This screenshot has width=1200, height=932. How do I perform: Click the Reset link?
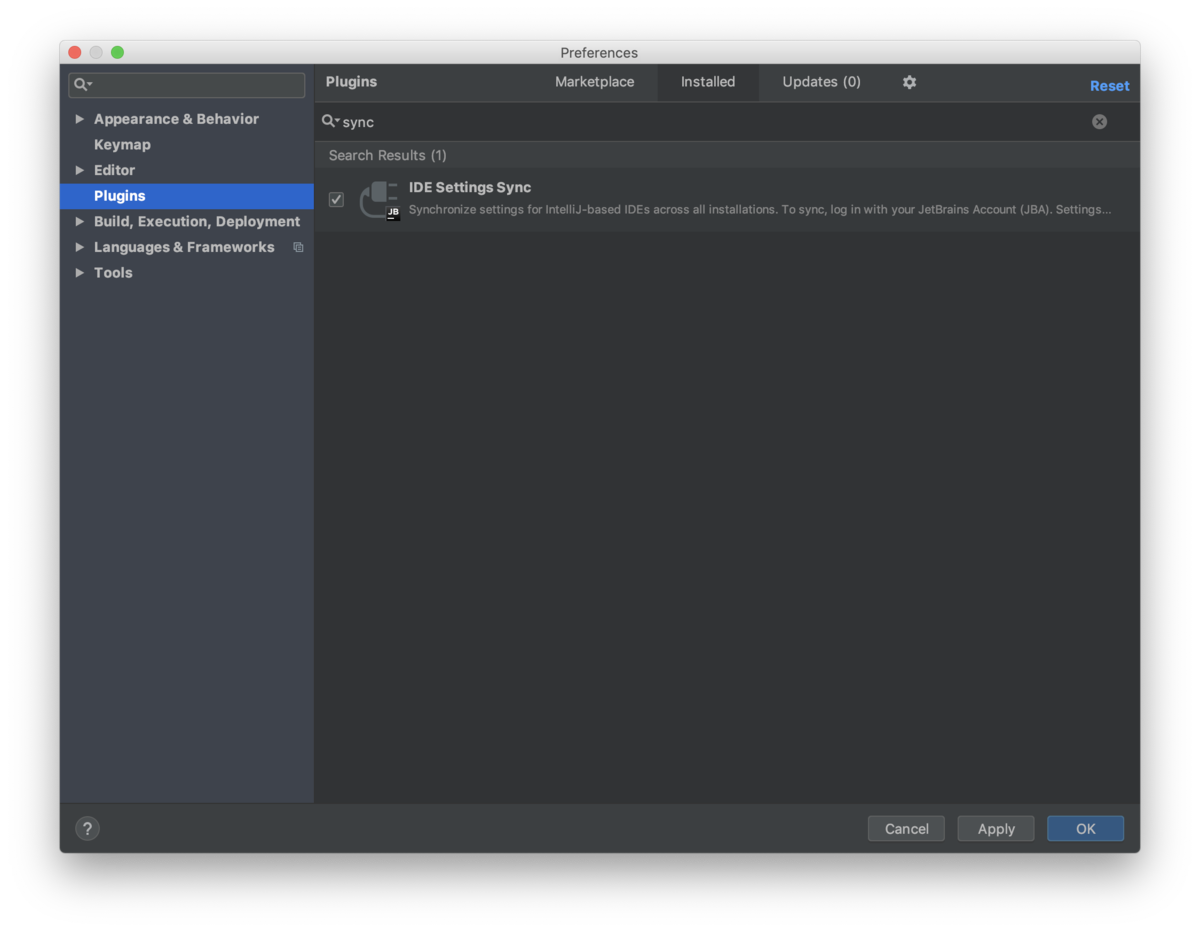point(1109,86)
